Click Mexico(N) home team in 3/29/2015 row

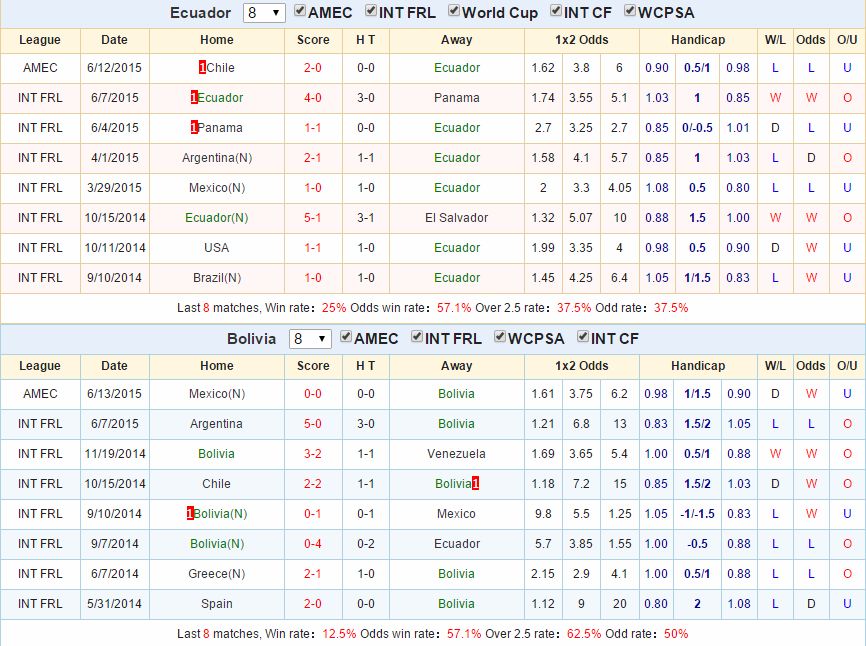[x=217, y=188]
